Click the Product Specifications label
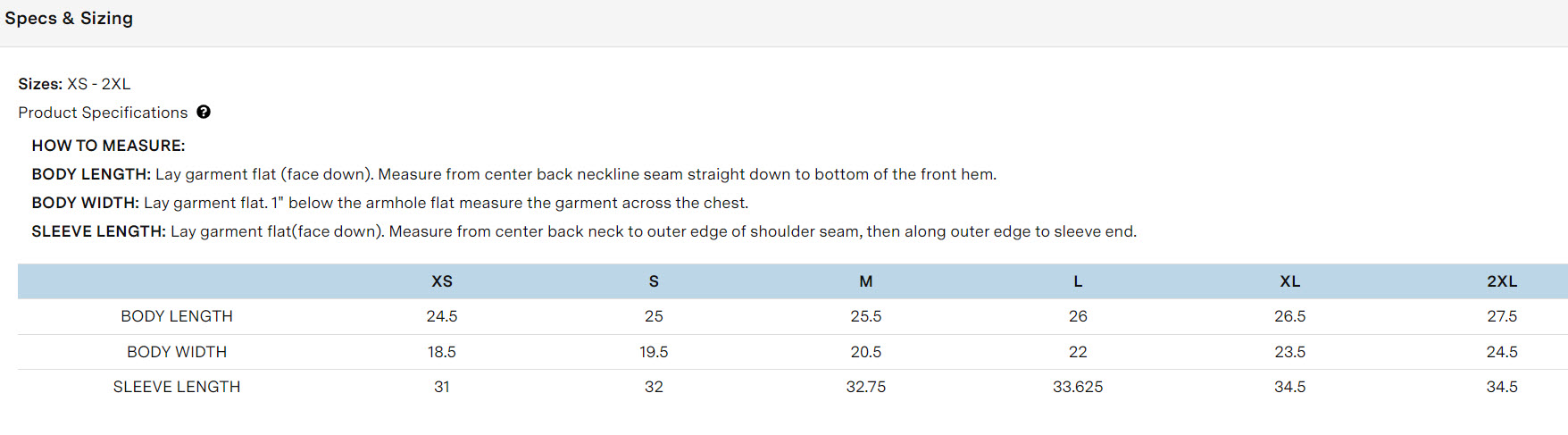Screen dimensions: 1568x435 tap(103, 113)
